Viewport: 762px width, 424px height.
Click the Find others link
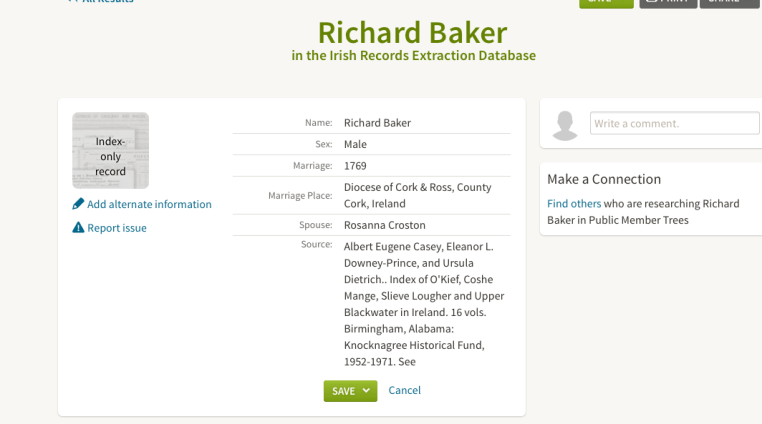pyautogui.click(x=574, y=204)
